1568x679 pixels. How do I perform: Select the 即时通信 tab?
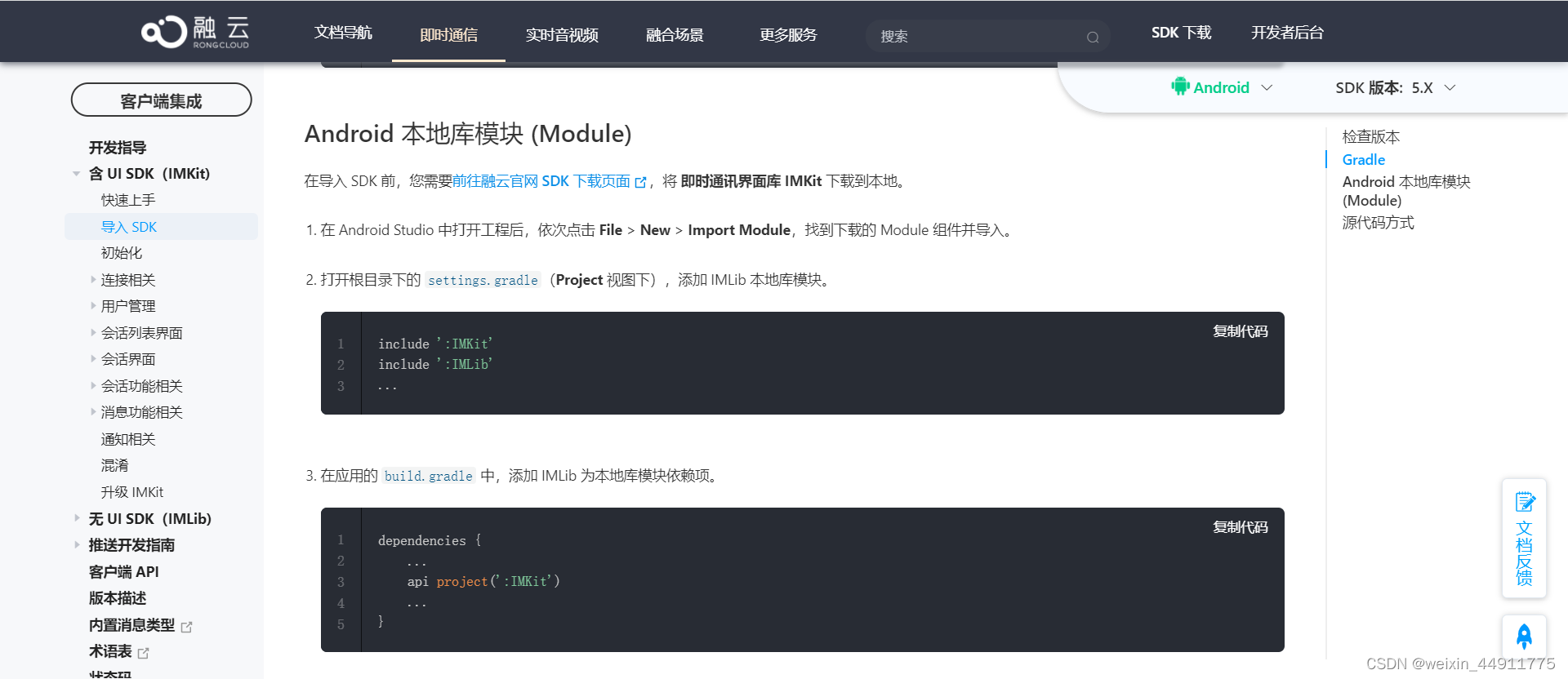point(448,35)
